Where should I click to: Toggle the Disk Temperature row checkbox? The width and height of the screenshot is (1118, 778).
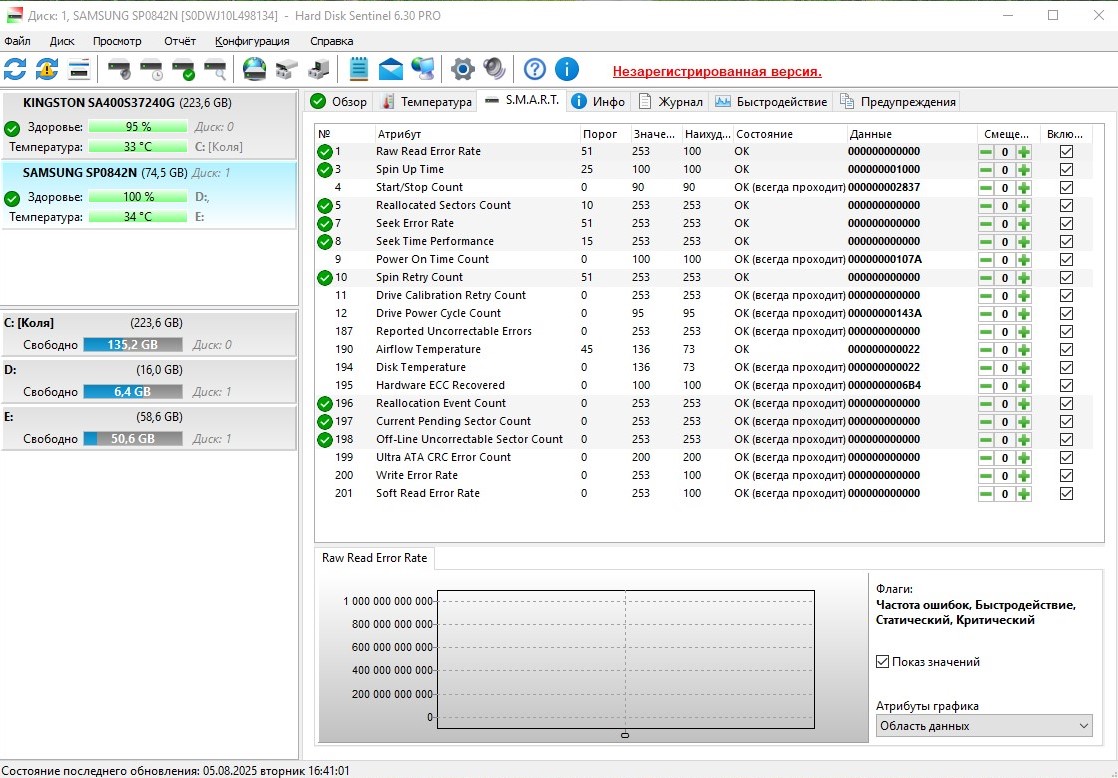click(x=1066, y=368)
